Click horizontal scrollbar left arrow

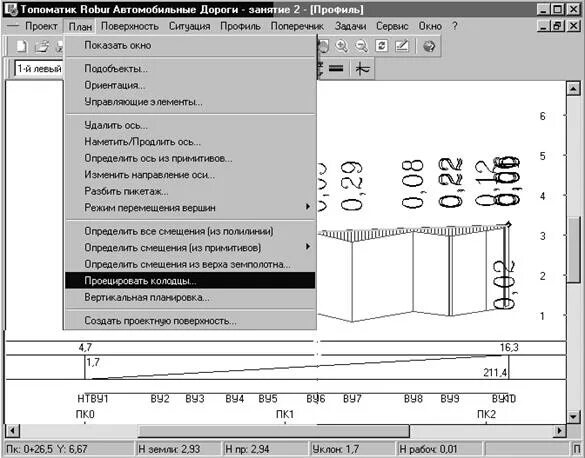12,431
